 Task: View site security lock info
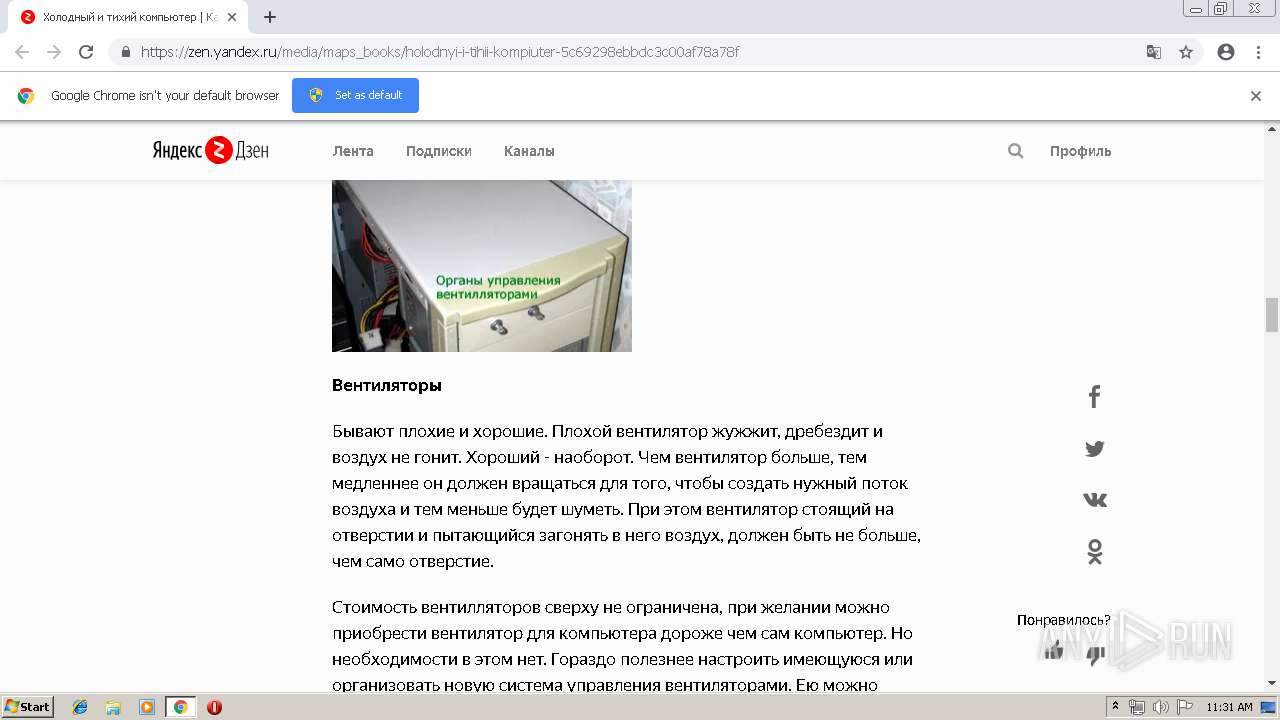[125, 52]
